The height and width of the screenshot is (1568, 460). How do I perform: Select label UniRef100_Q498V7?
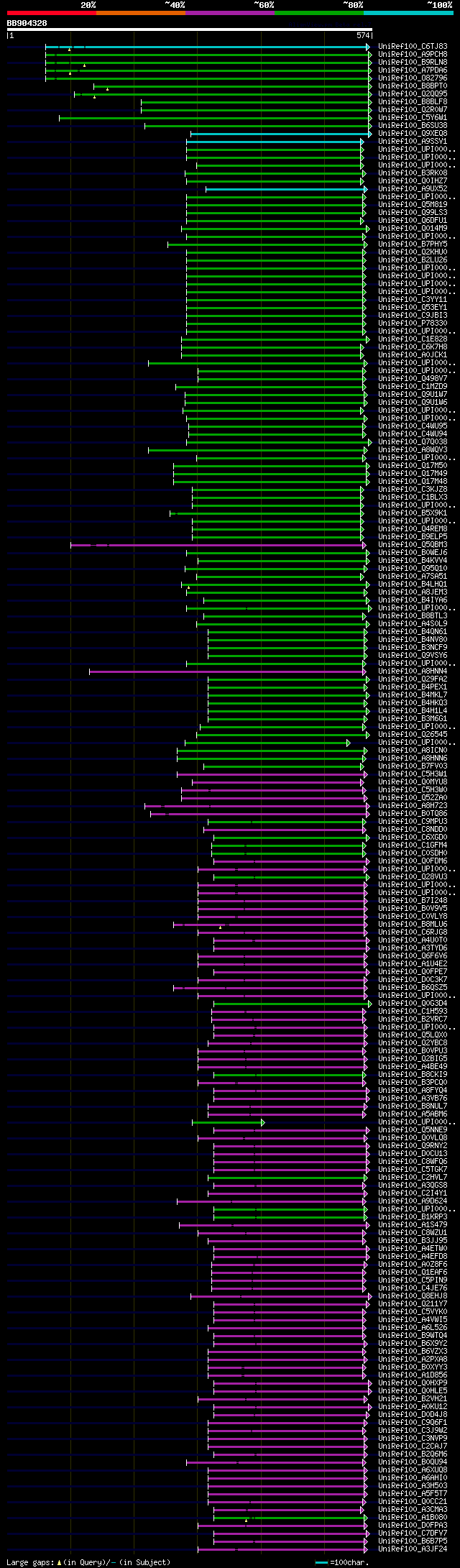[413, 378]
